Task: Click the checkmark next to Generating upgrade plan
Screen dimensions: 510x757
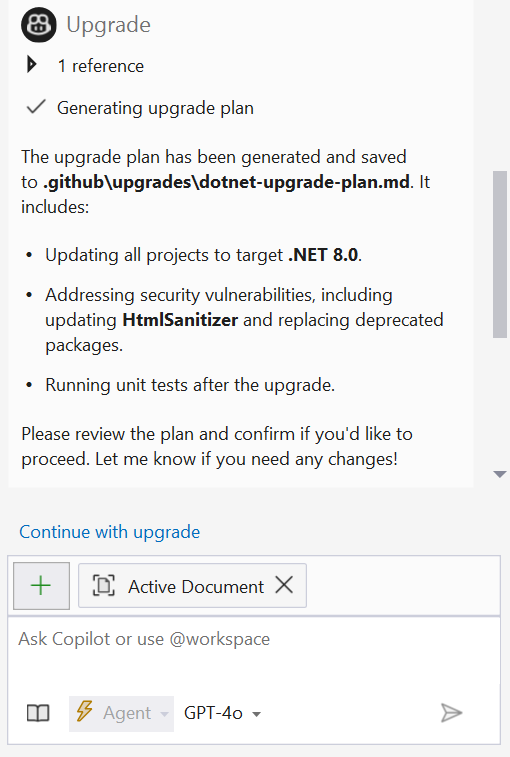Action: coord(36,107)
